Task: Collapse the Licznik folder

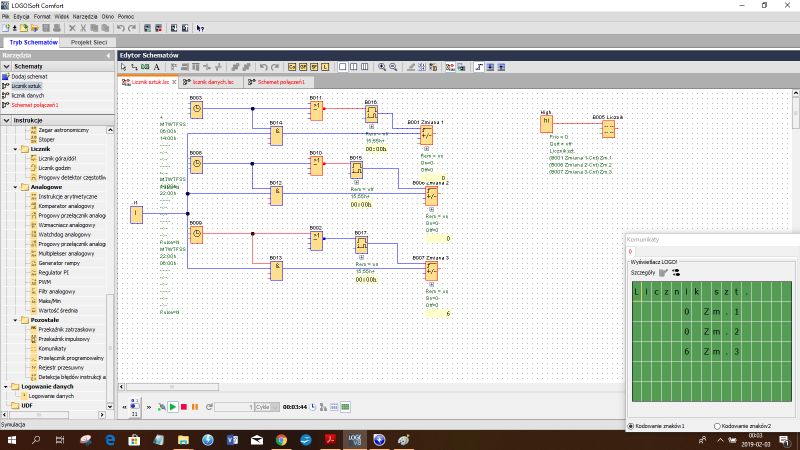Action: (15, 149)
